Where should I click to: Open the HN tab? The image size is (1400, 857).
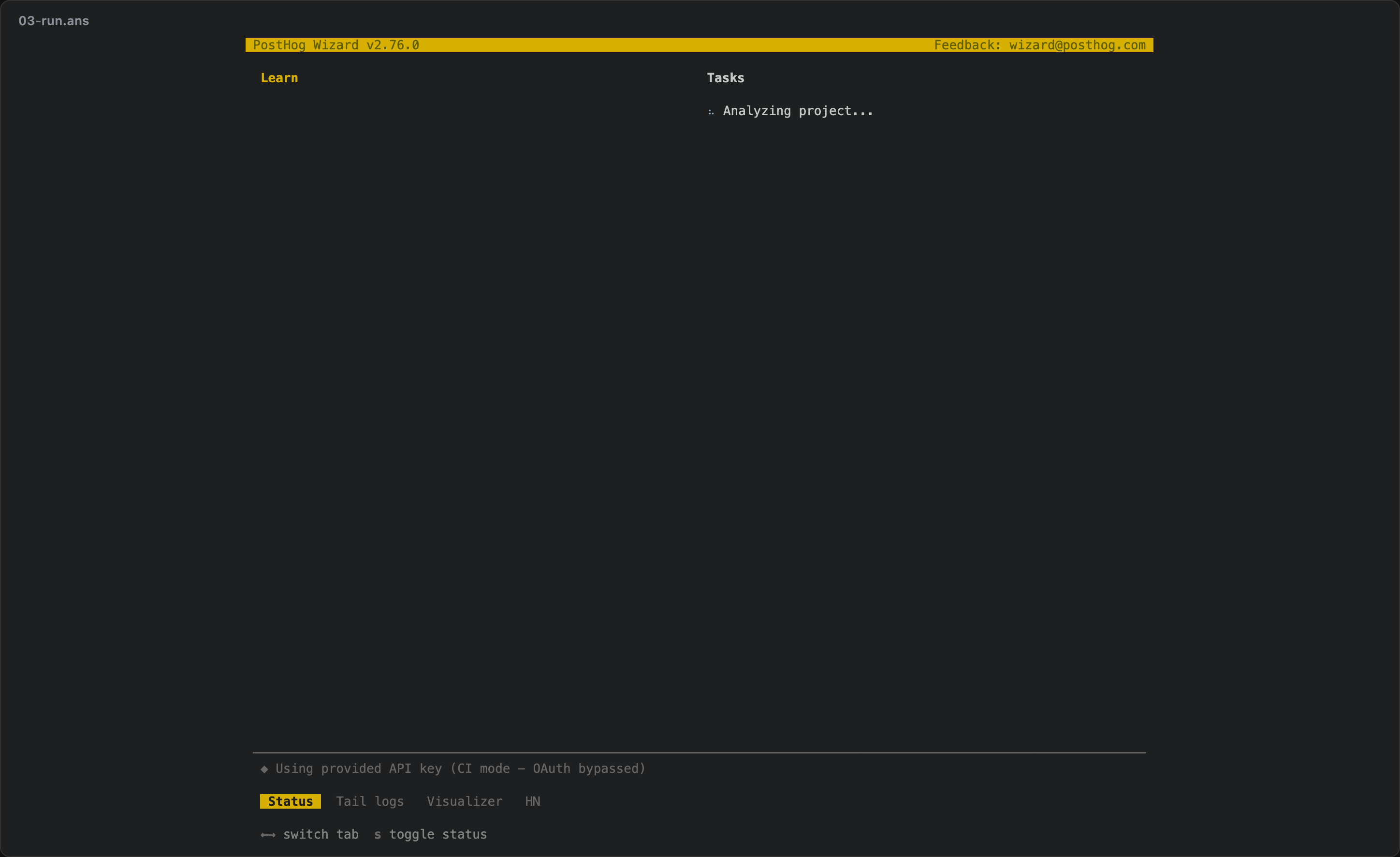click(x=532, y=801)
